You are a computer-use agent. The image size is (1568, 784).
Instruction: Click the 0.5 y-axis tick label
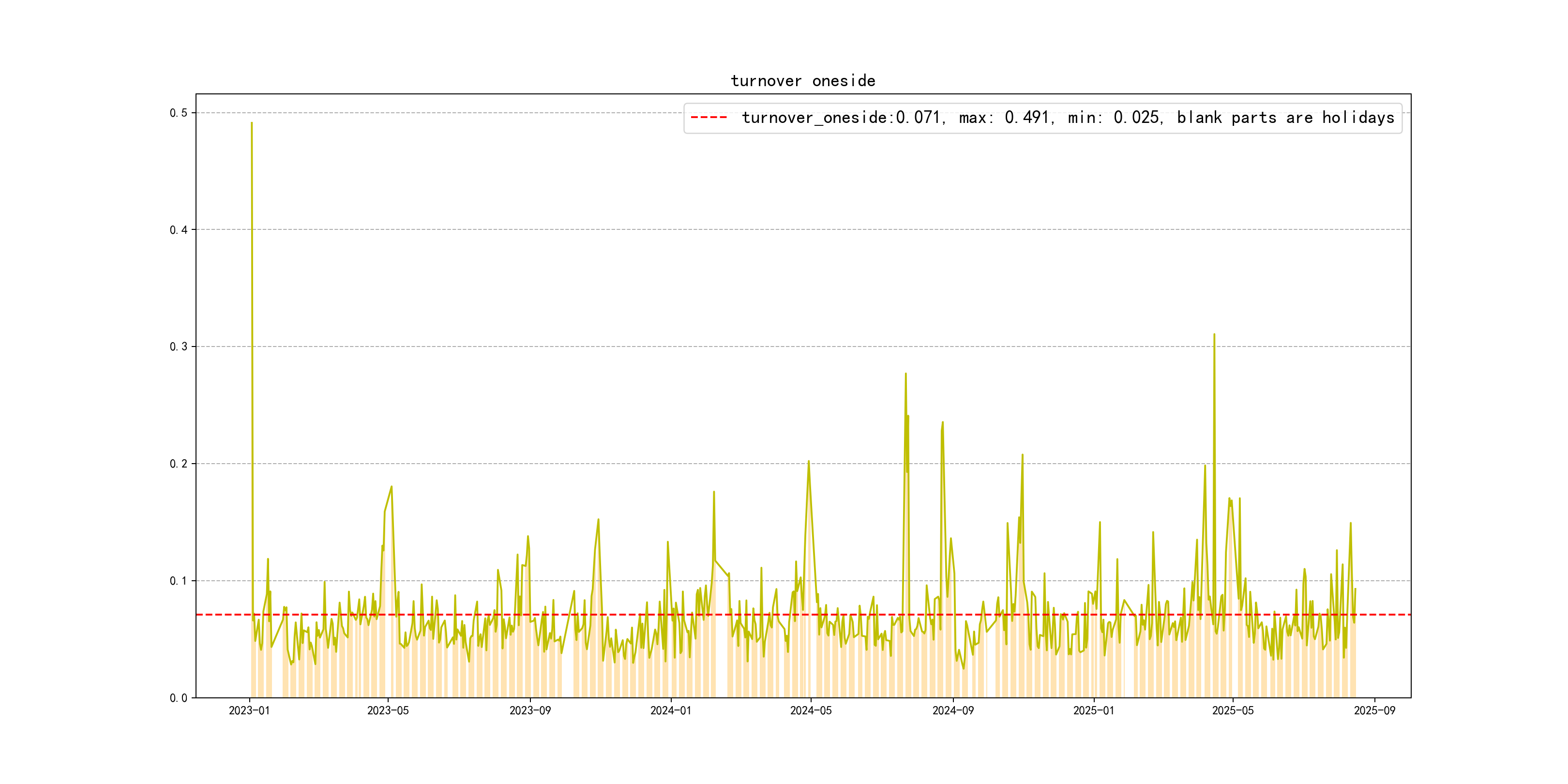179,113
